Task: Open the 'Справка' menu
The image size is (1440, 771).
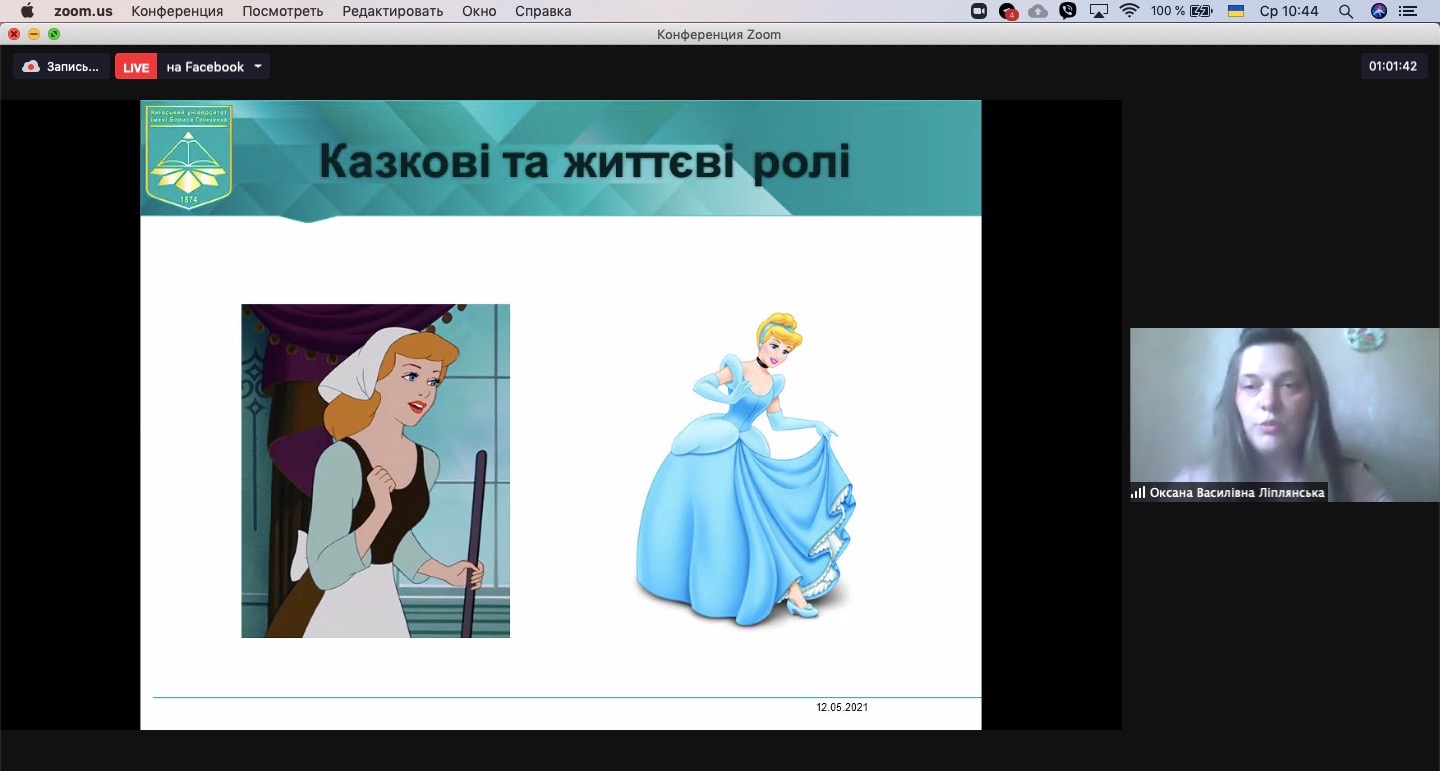Action: click(x=543, y=11)
